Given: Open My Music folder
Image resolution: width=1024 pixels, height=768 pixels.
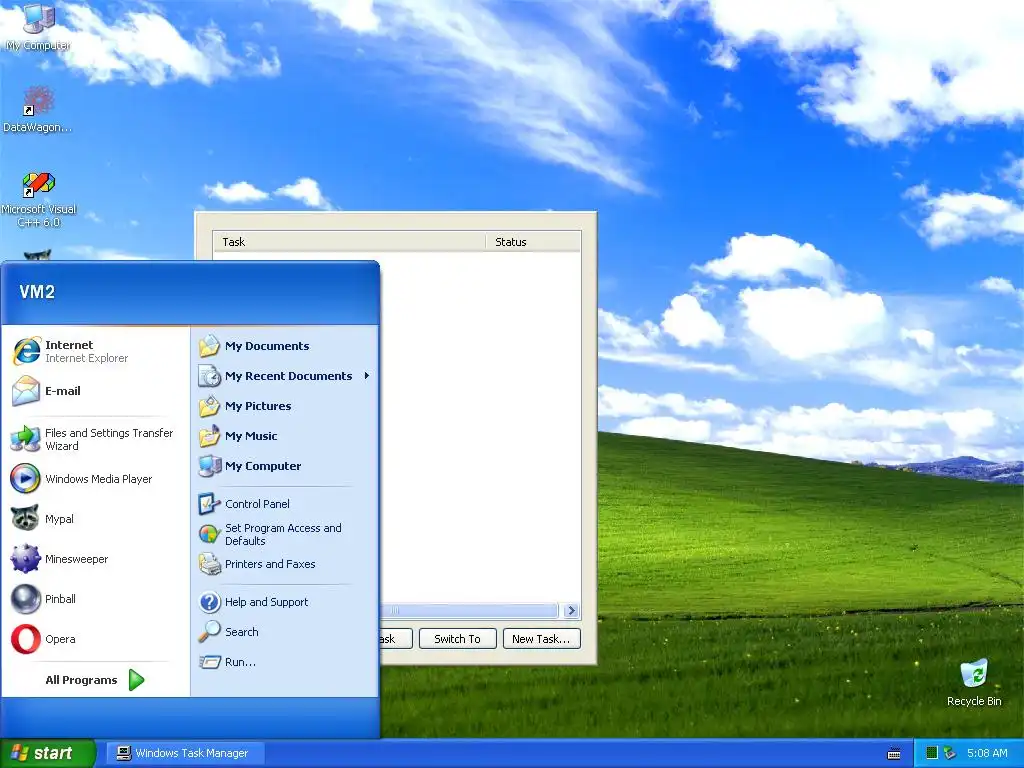Looking at the screenshot, I should tap(285, 436).
